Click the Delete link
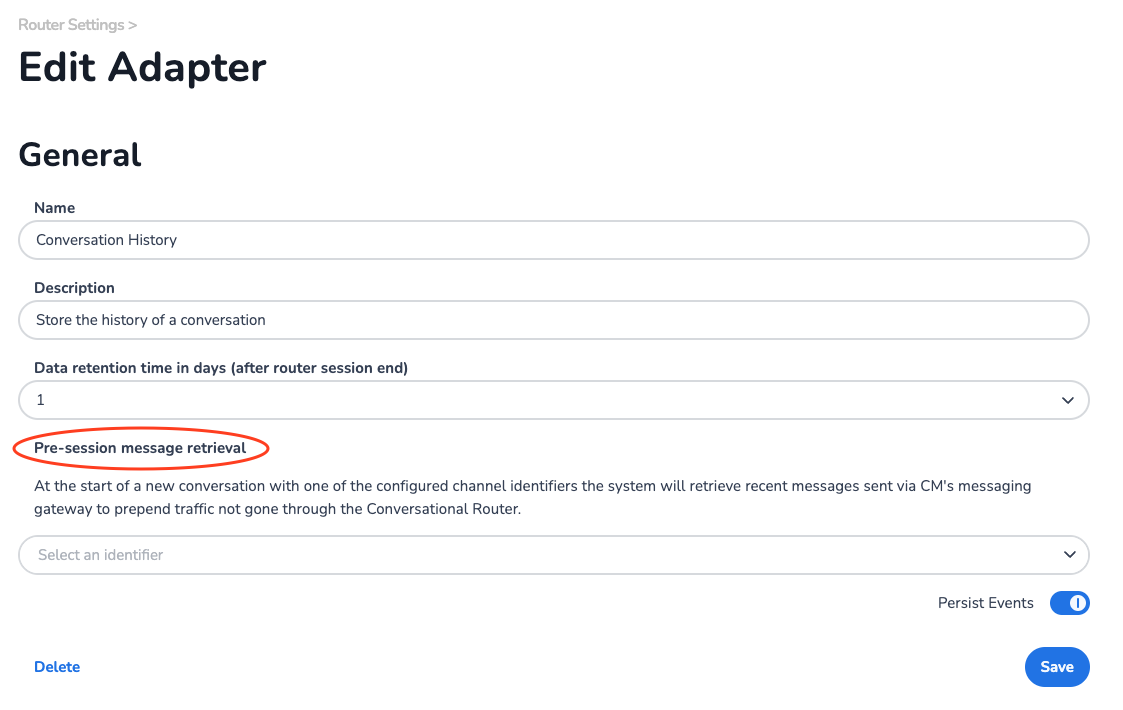 (x=57, y=667)
